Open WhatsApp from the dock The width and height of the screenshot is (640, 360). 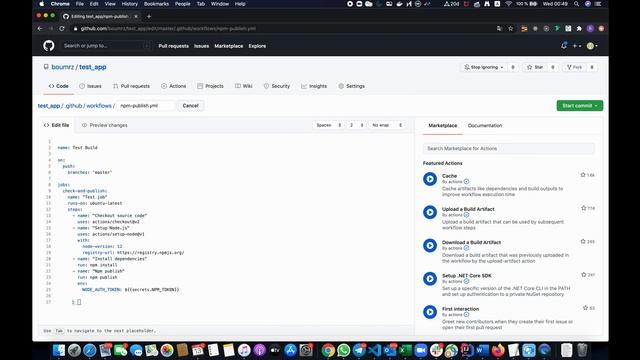(x=344, y=350)
